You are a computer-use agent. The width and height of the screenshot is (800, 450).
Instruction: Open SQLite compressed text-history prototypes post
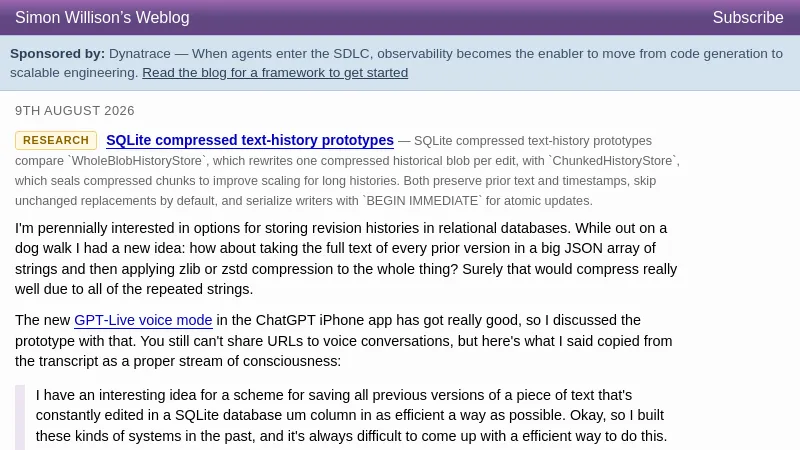pyautogui.click(x=250, y=140)
